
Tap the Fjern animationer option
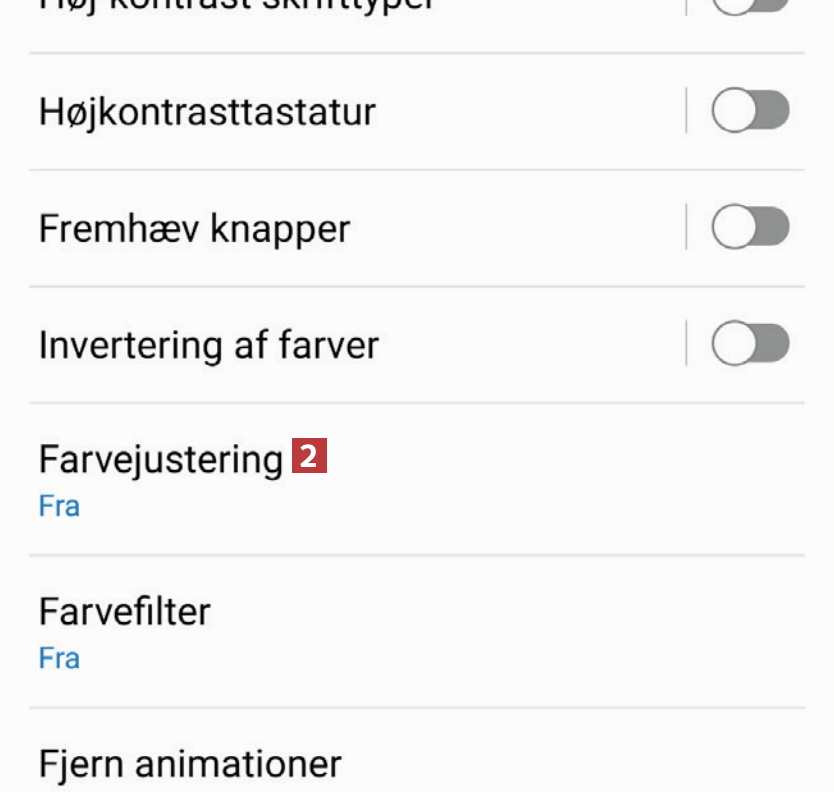point(190,765)
